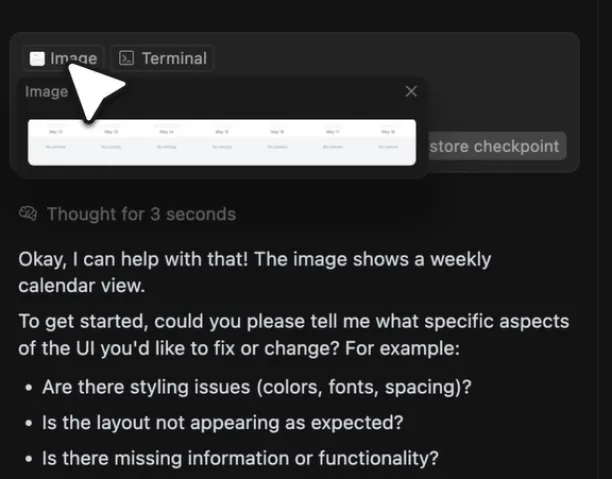This screenshot has height=479, width=612.
Task: Select the Image attachment chip label
Action: [x=74, y=59]
